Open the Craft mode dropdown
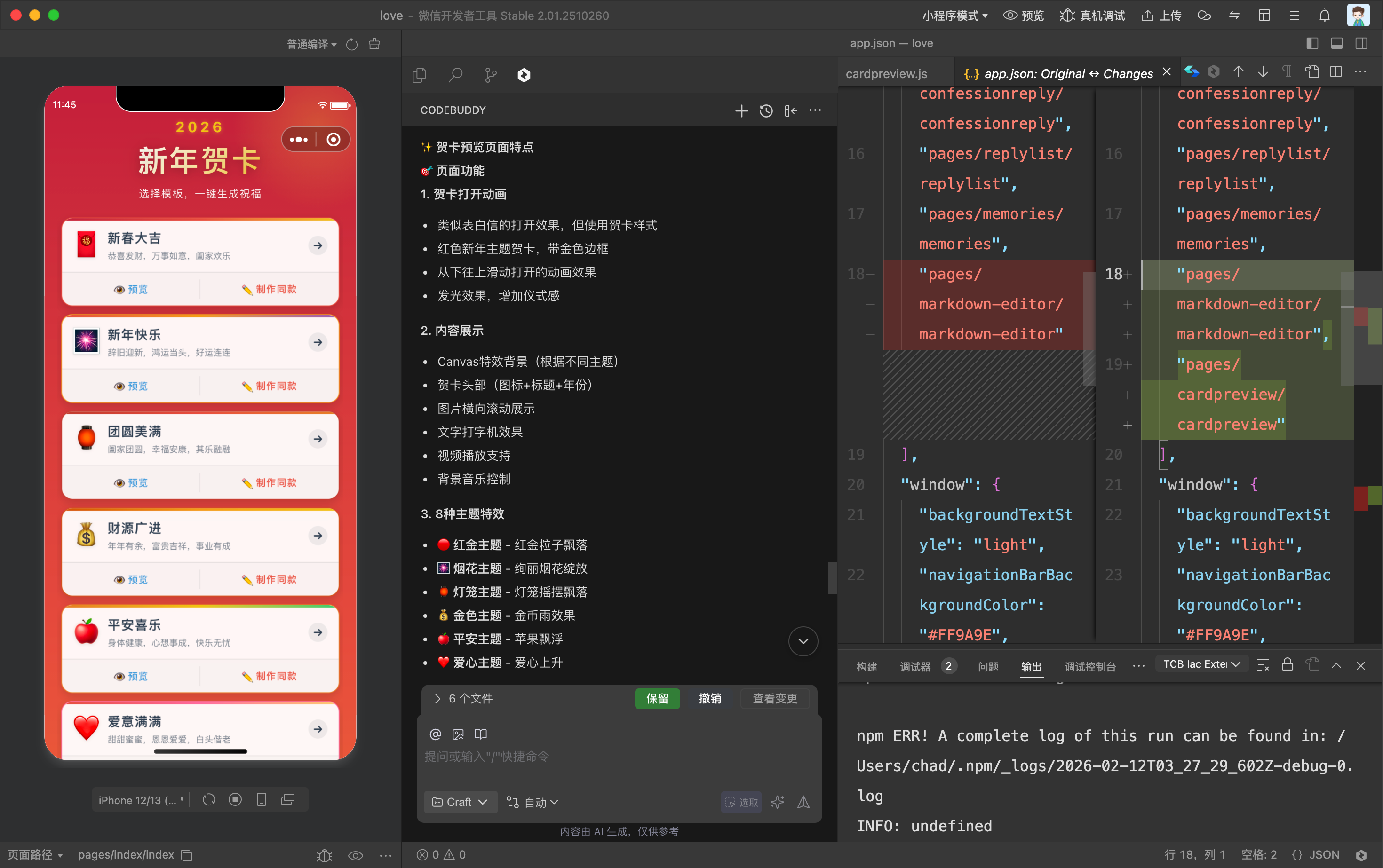This screenshot has width=1383, height=868. coord(460,802)
